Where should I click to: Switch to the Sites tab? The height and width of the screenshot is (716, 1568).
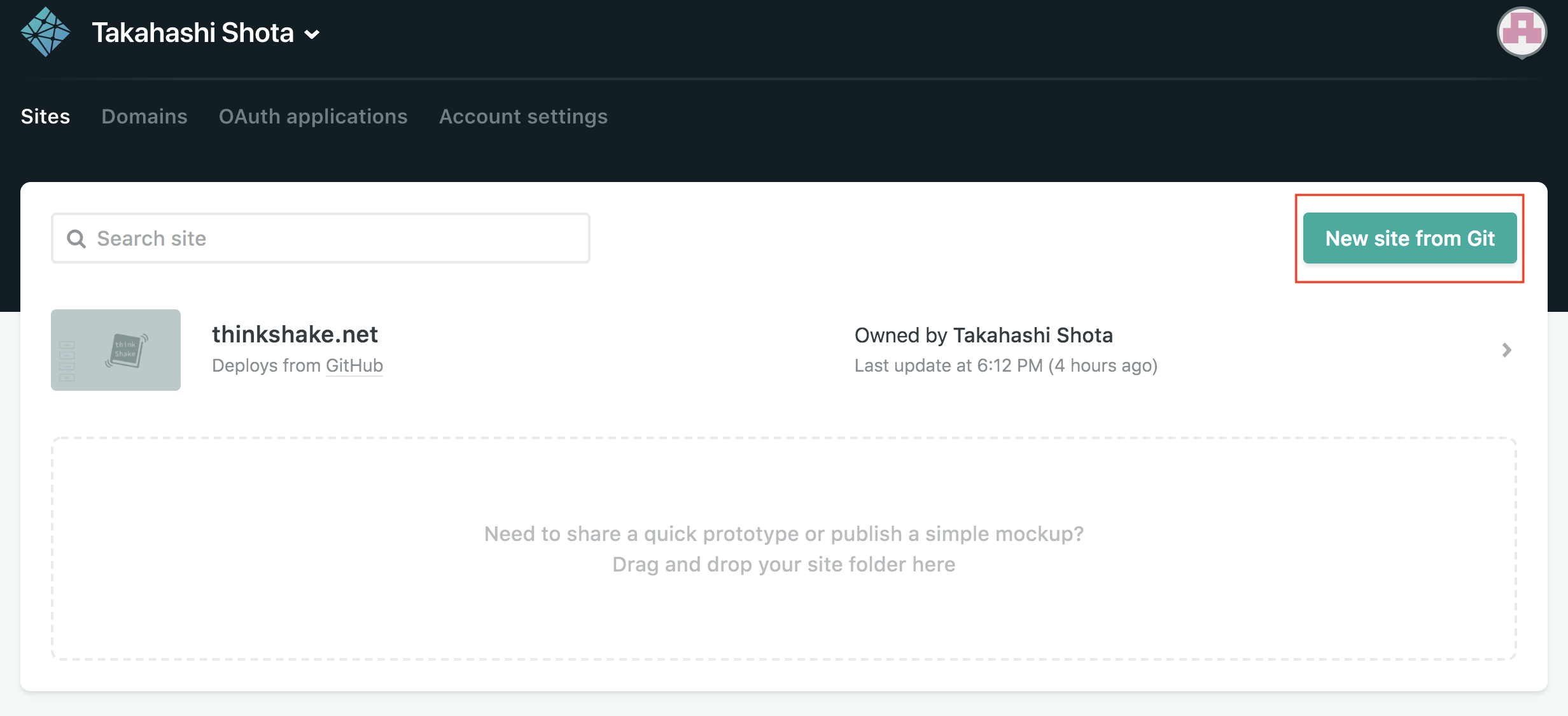[x=45, y=116]
